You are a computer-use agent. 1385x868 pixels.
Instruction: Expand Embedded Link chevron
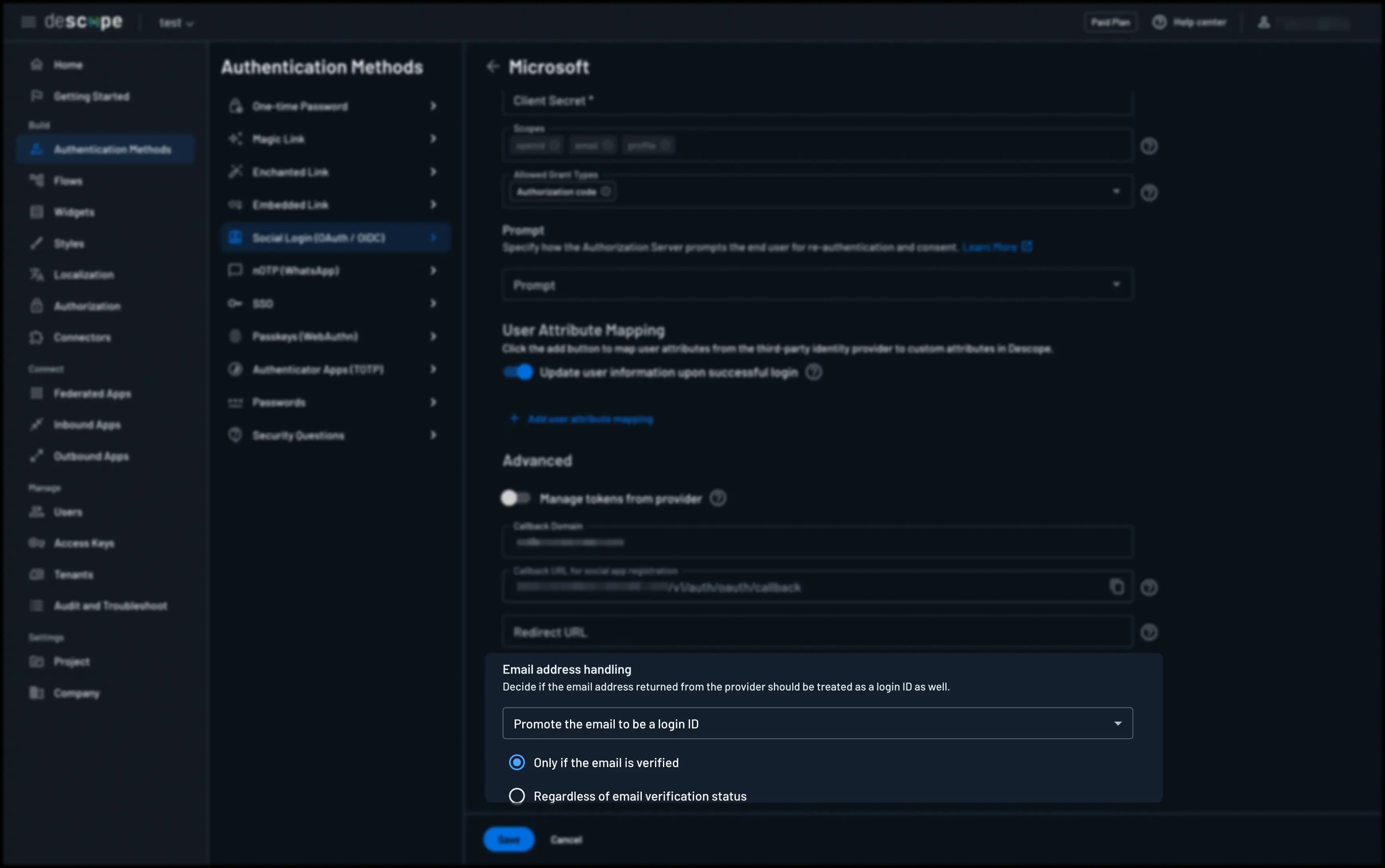tap(433, 204)
